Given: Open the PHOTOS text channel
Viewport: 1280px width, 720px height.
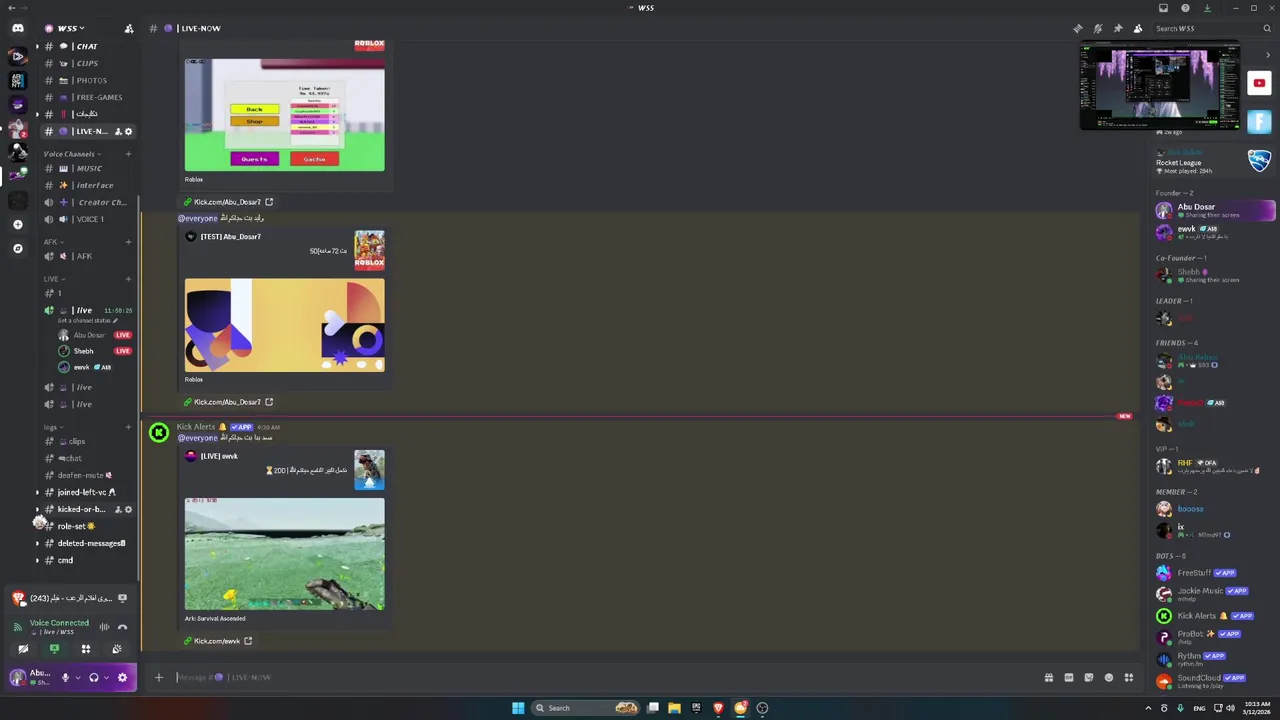Looking at the screenshot, I should tap(86, 80).
